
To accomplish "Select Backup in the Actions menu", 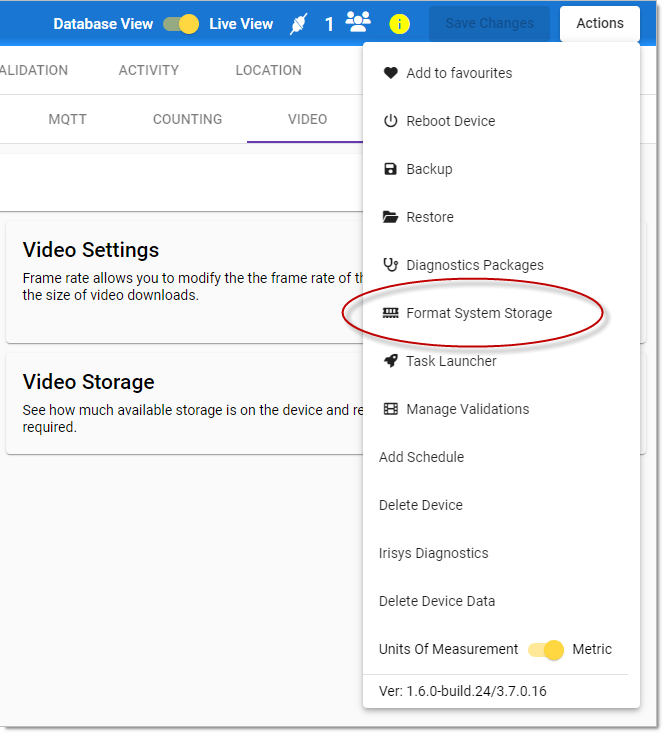I will pos(501,169).
